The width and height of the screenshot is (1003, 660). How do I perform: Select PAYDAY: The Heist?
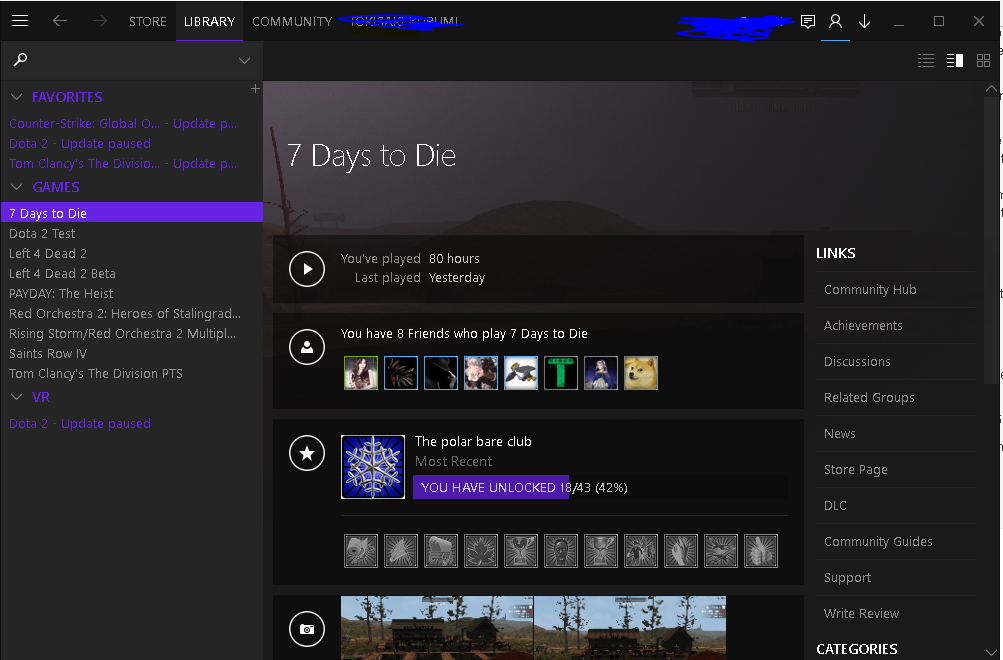pyautogui.click(x=132, y=294)
